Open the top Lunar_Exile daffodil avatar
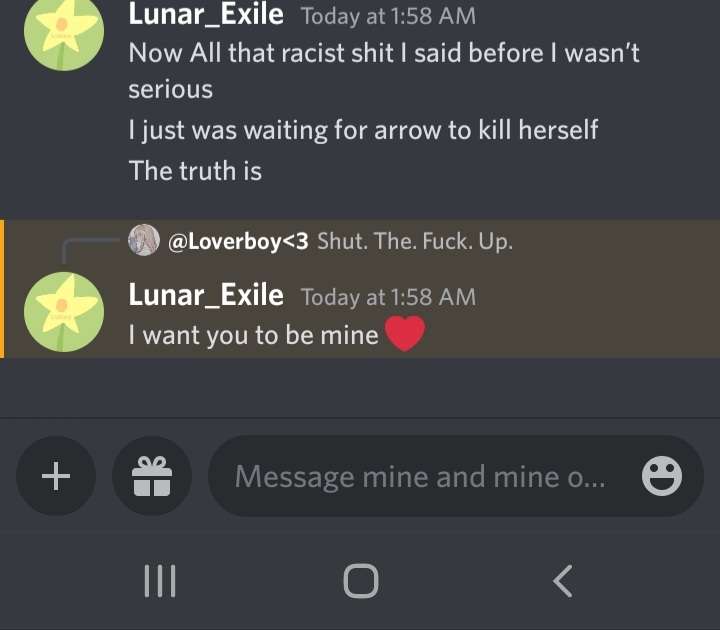720x630 pixels. pos(64,31)
